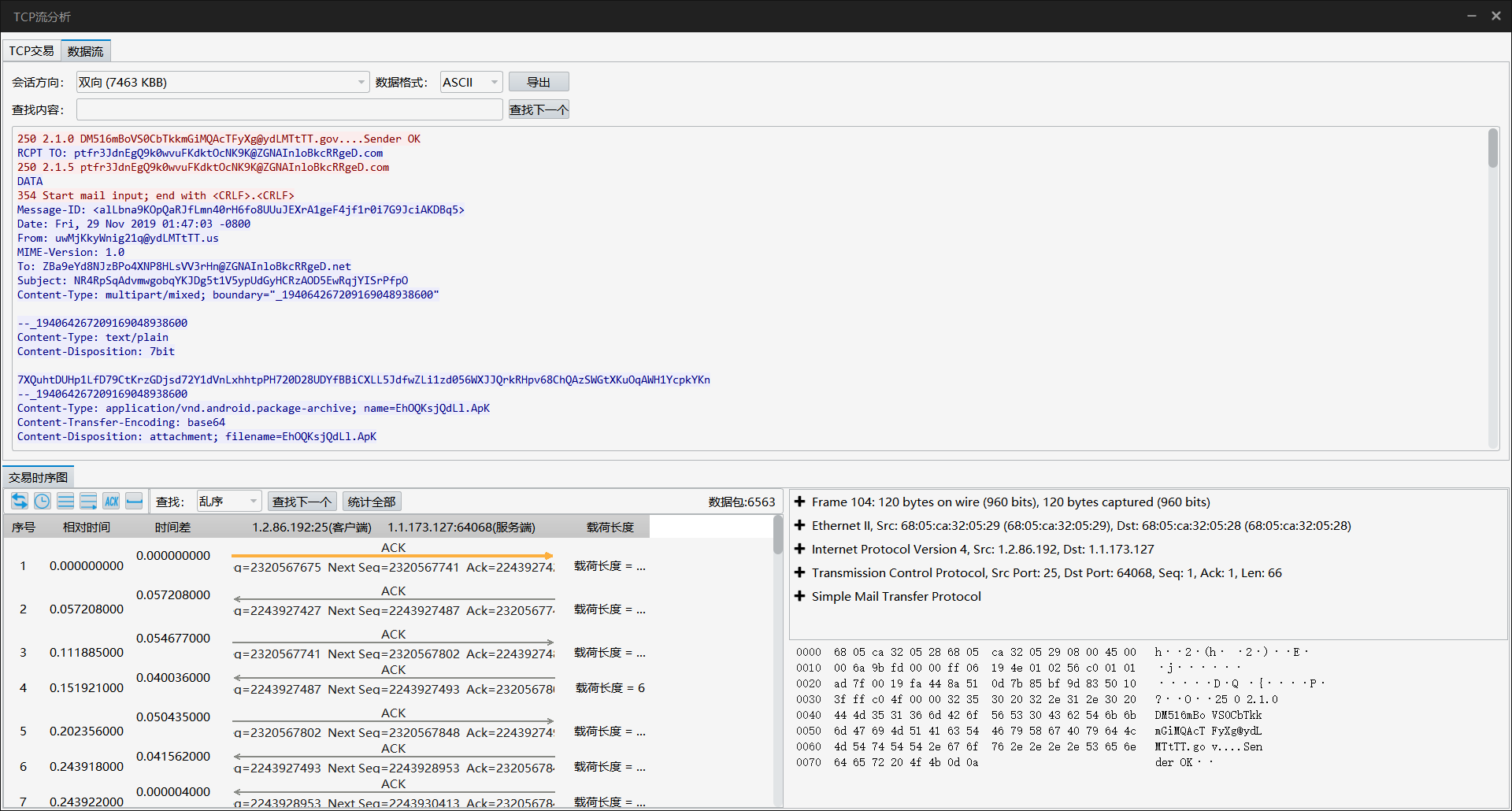Screen dimensions: 1512x811
Task: Click the horizontal bar segment icon
Action: 134,501
